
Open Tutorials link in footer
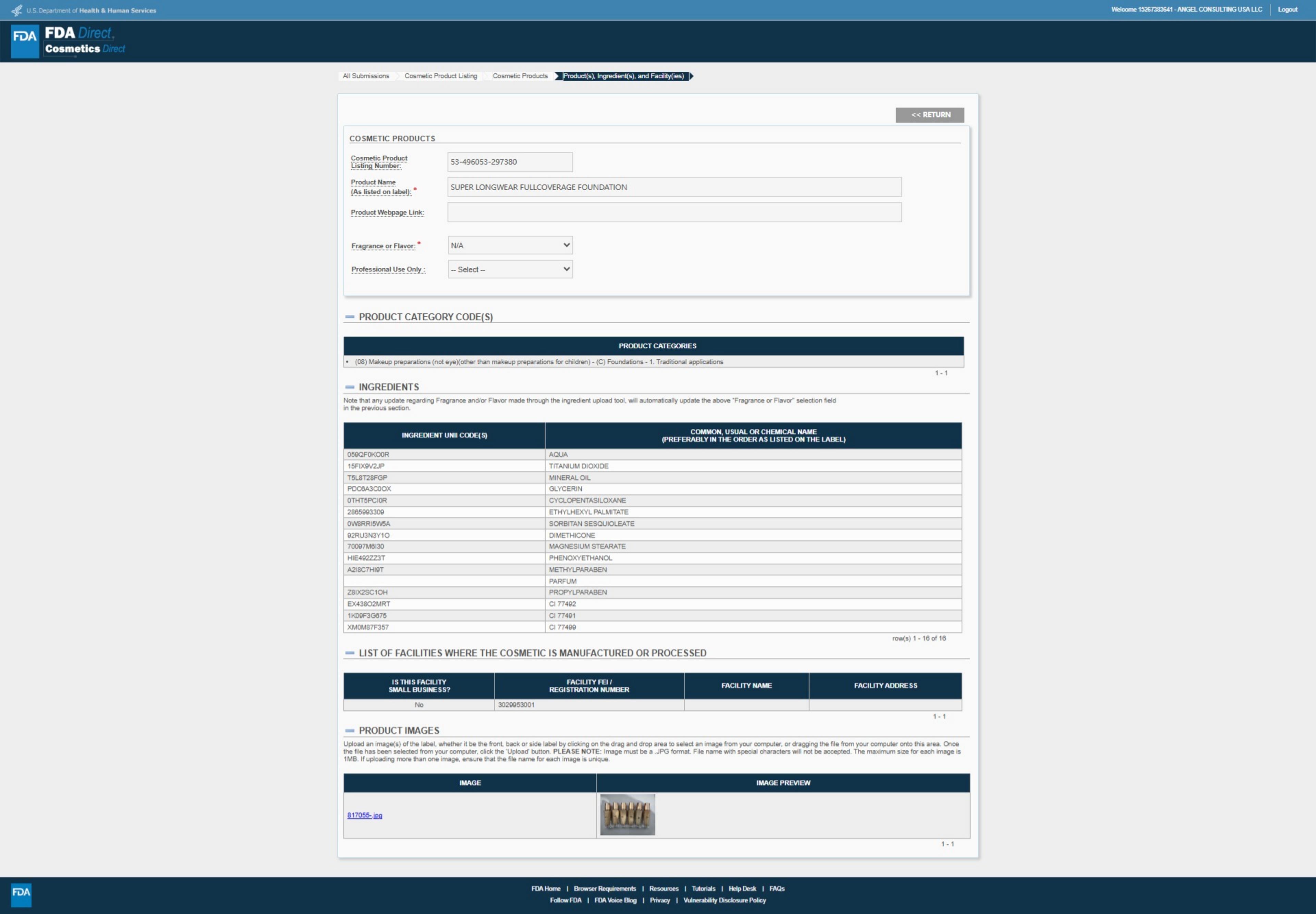703,889
